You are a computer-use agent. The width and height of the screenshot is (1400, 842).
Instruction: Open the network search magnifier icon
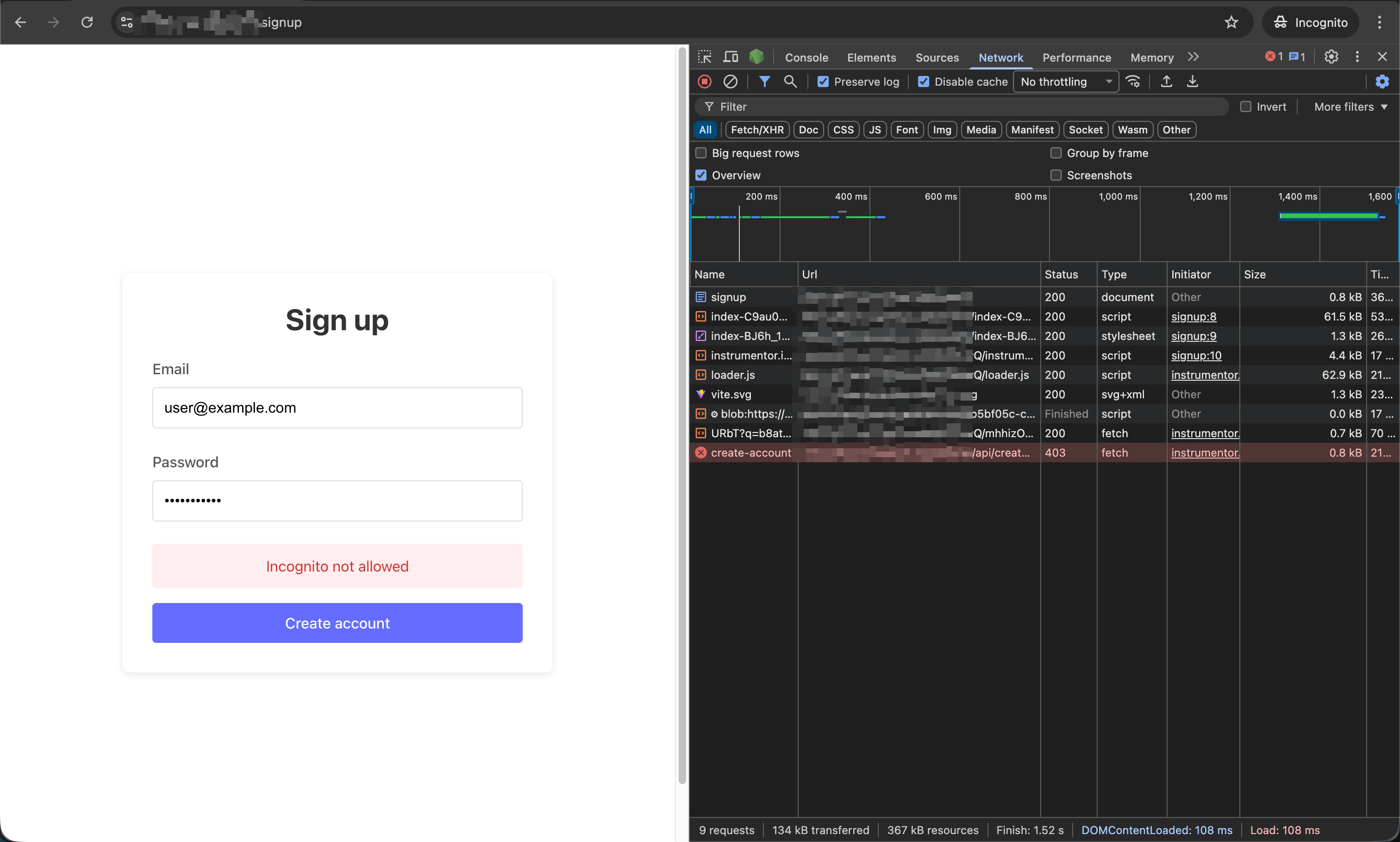tap(790, 82)
